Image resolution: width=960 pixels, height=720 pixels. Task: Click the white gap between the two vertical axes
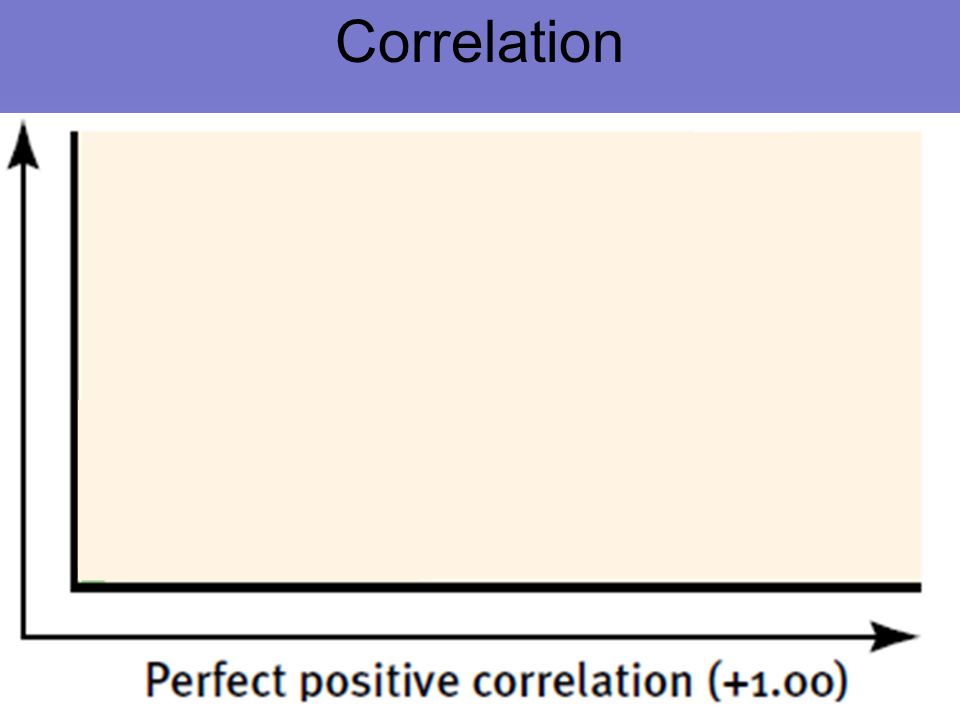(48, 367)
